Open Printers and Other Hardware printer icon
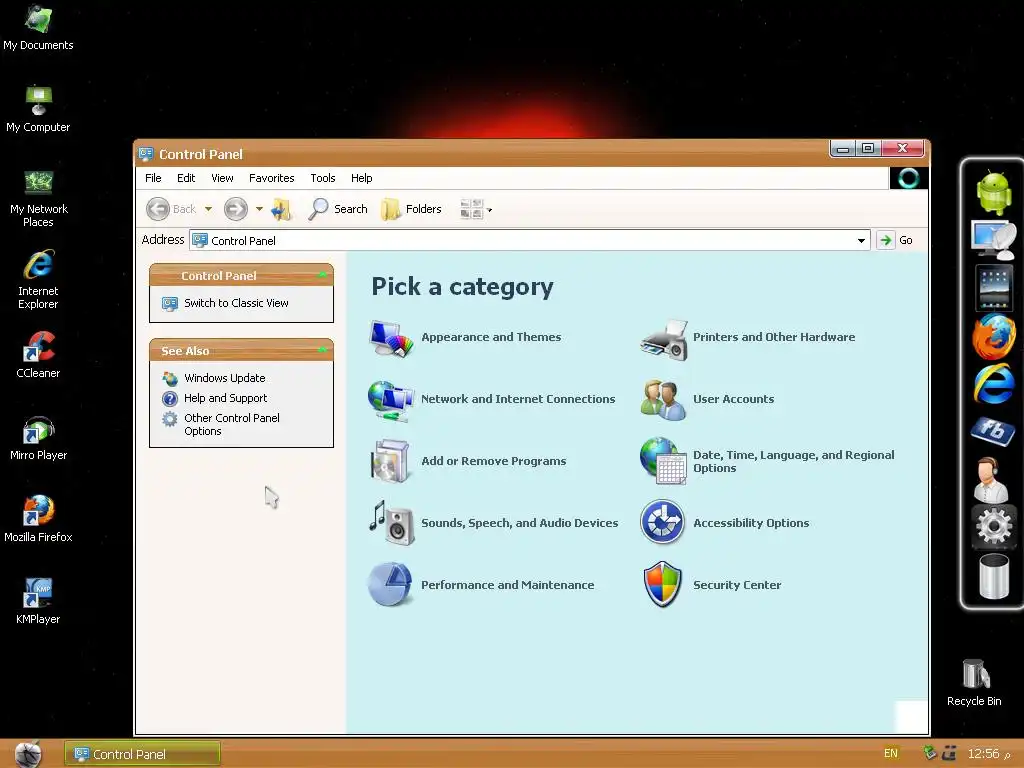The width and height of the screenshot is (1024, 768). [664, 340]
